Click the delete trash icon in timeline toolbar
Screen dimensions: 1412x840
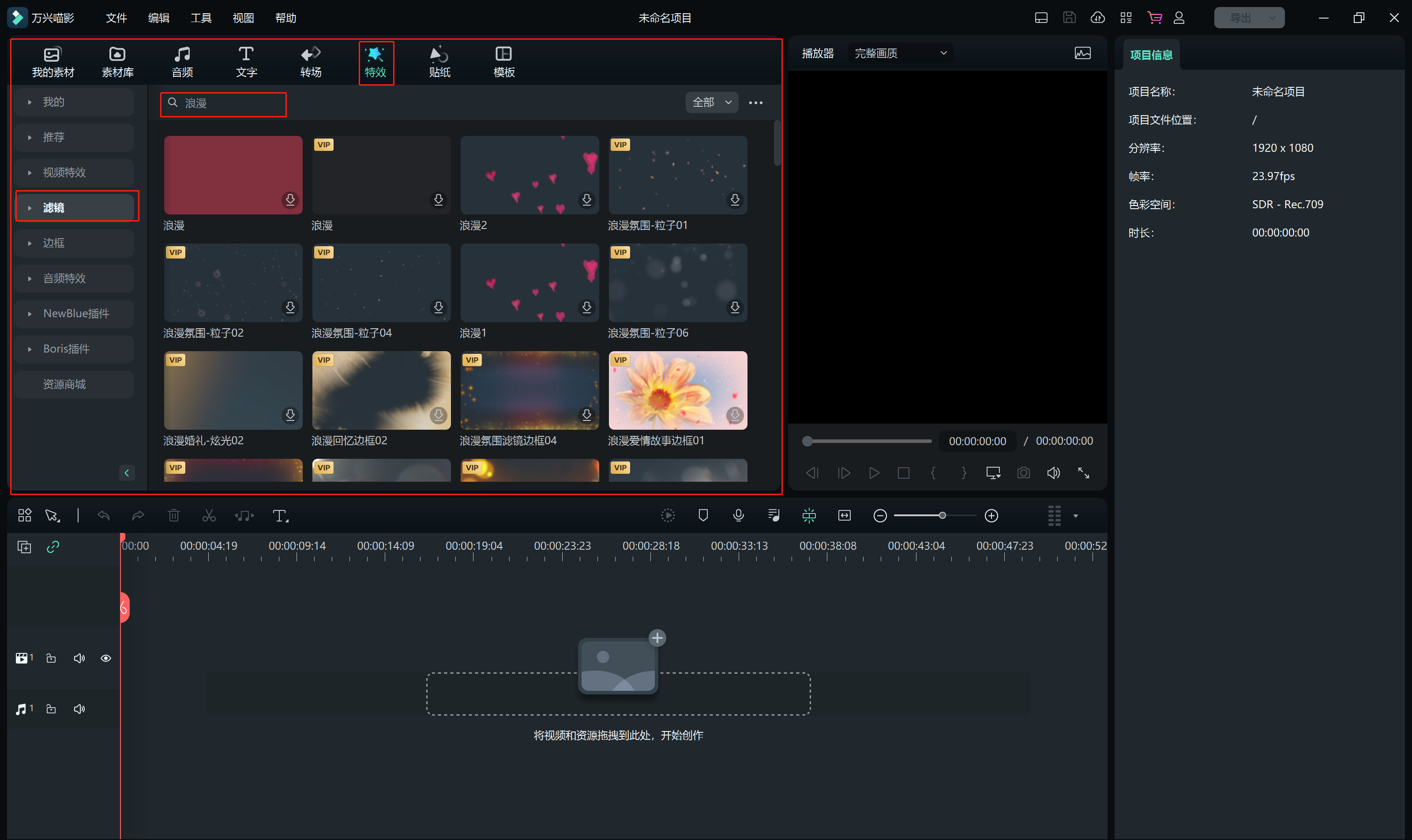click(x=174, y=516)
